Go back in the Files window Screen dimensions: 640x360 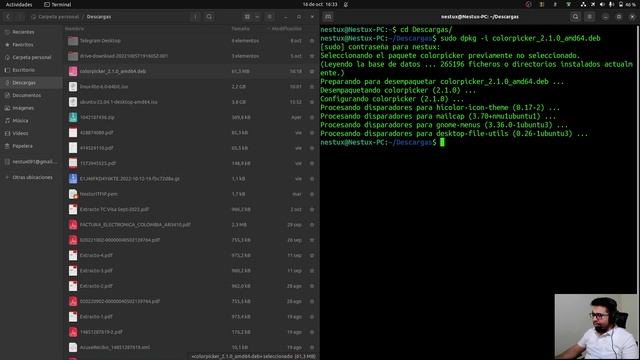coord(8,17)
